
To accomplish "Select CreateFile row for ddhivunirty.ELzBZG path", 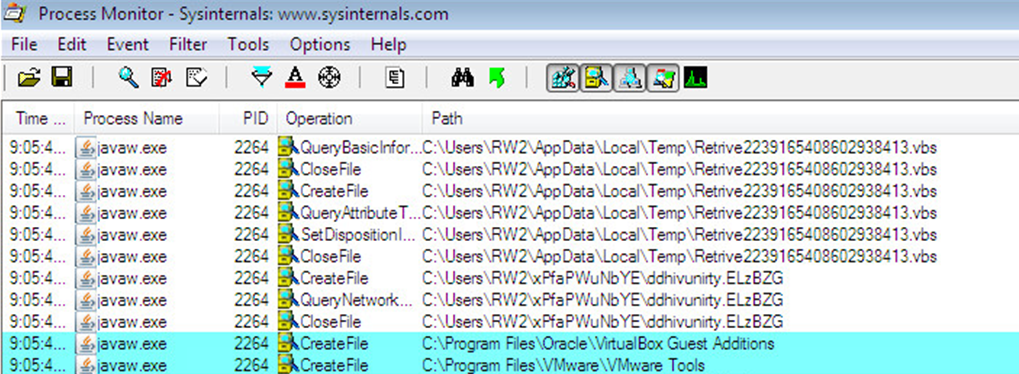I will [x=510, y=278].
